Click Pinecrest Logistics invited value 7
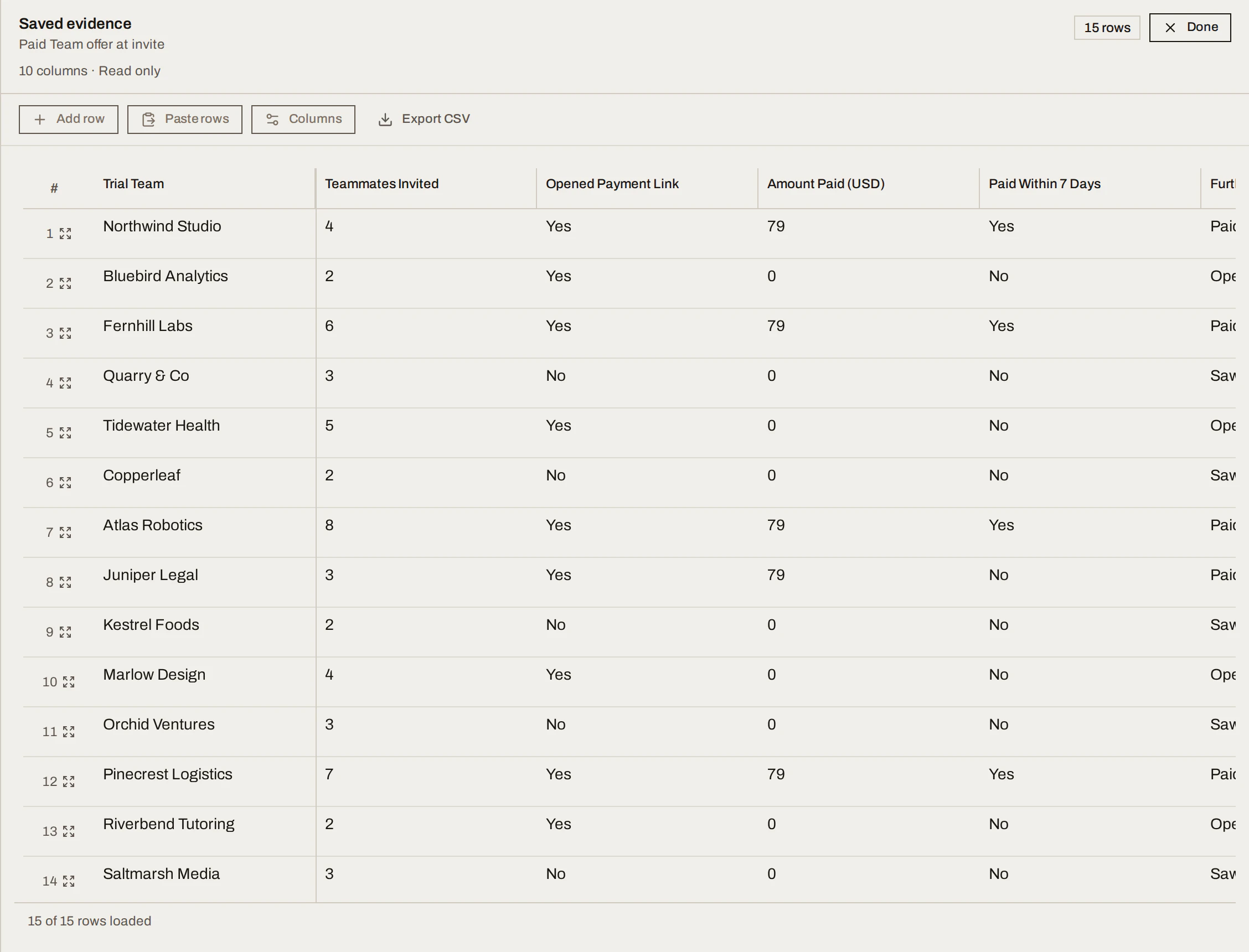 (329, 775)
